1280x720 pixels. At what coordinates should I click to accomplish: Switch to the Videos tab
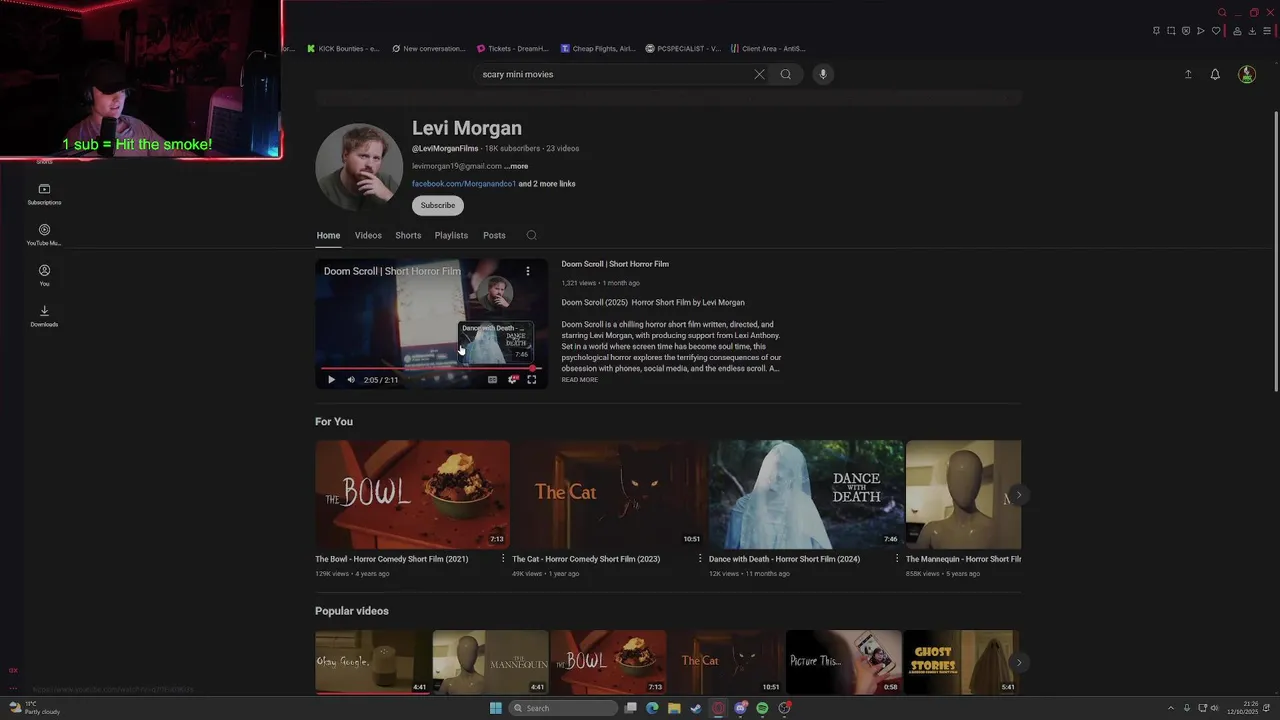coord(368,235)
